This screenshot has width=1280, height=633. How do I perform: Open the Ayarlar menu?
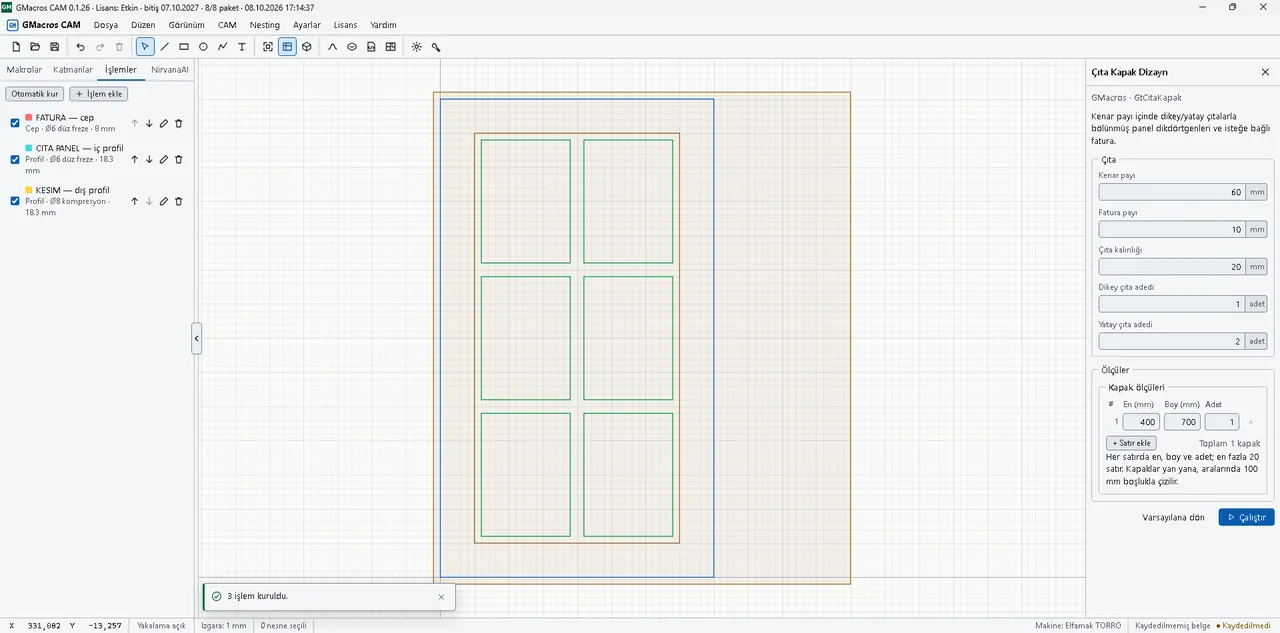click(x=308, y=24)
